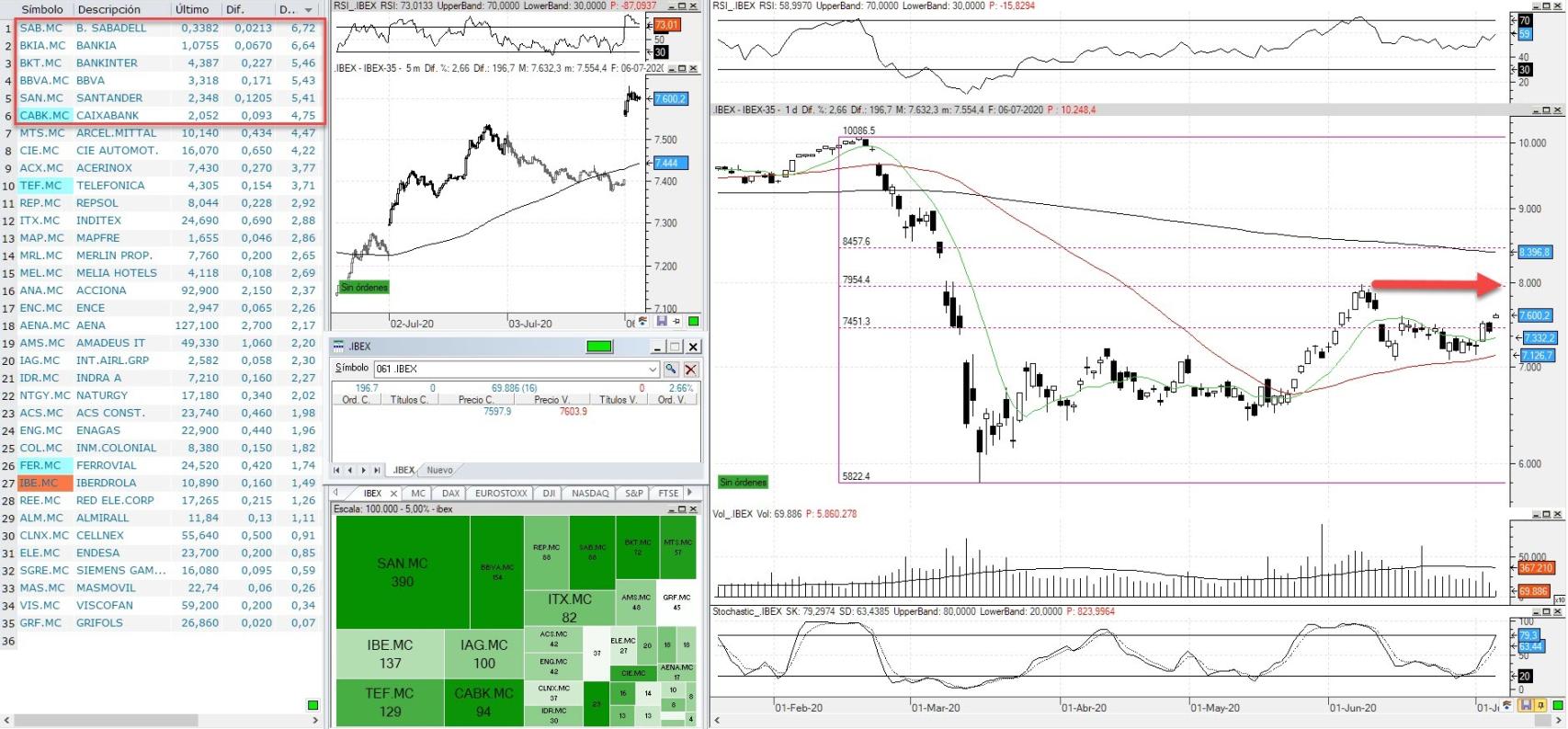1568x729 pixels.
Task: Click the Precio C. order book column header
Action: [x=476, y=400]
